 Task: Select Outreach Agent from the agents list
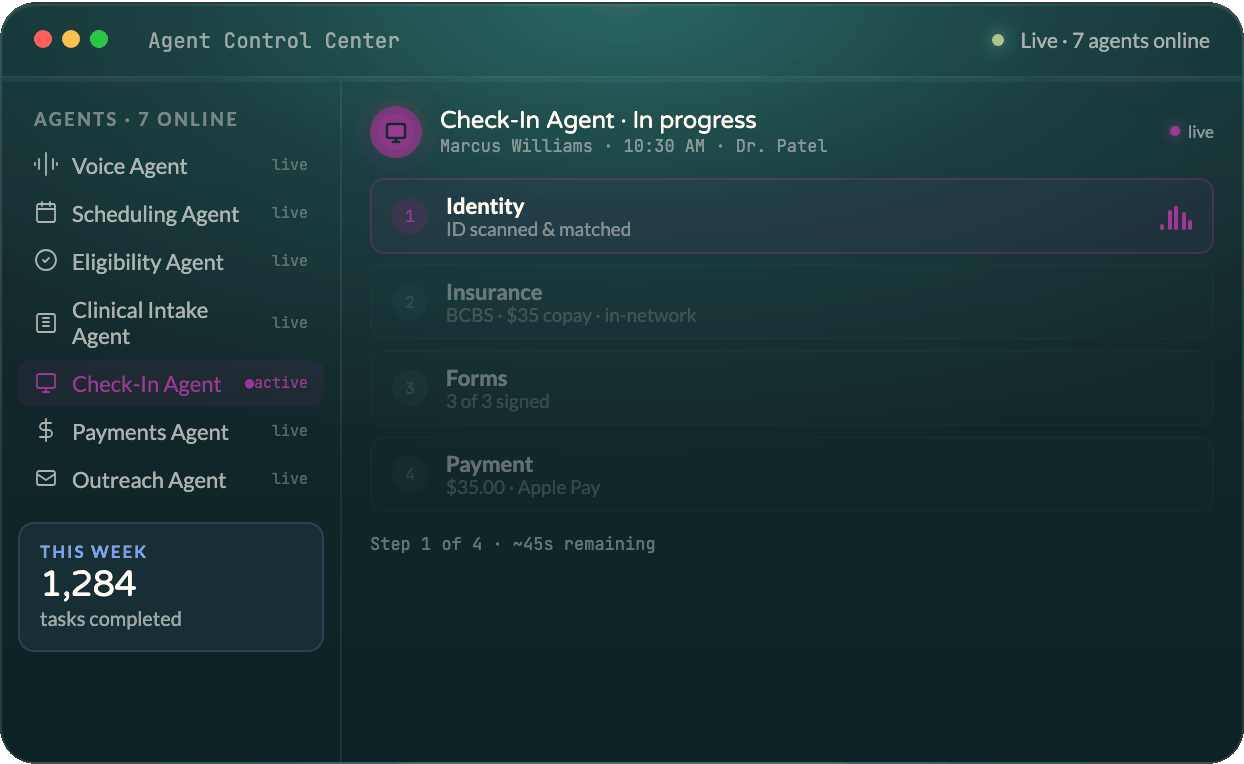[171, 479]
